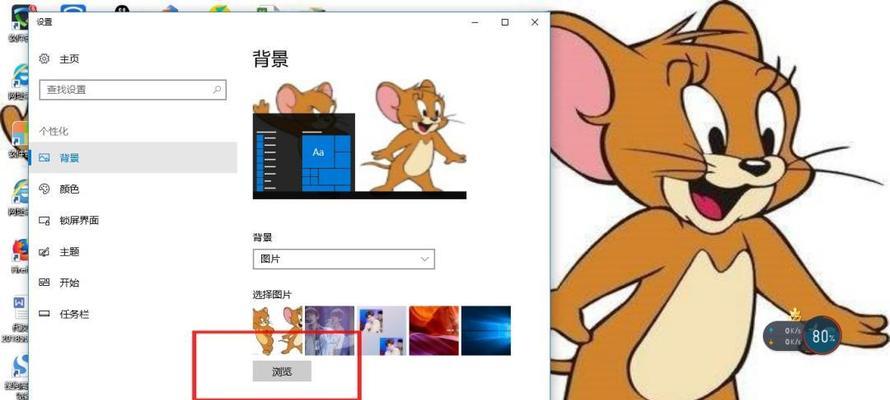Choose the Jerry mouse wallpaper thumbnail

pyautogui.click(x=278, y=331)
